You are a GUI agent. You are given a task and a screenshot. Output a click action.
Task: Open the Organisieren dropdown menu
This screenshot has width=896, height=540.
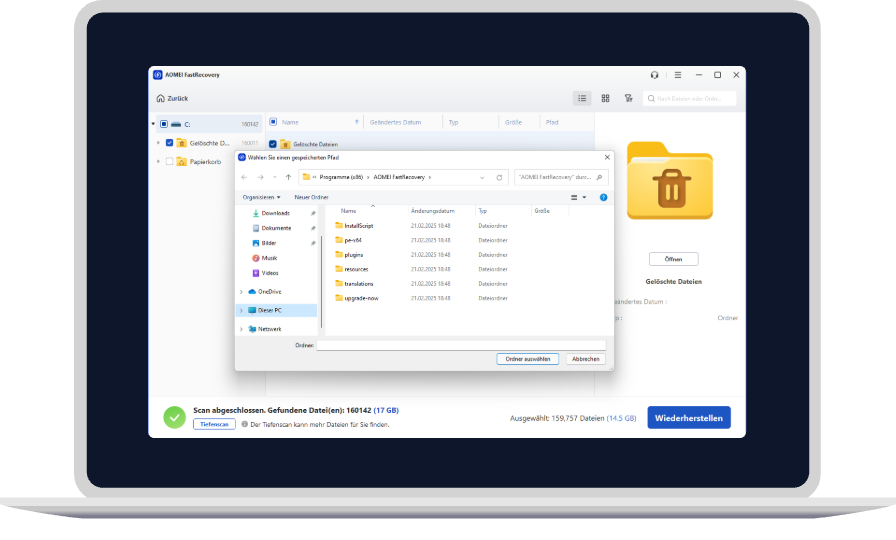(261, 198)
